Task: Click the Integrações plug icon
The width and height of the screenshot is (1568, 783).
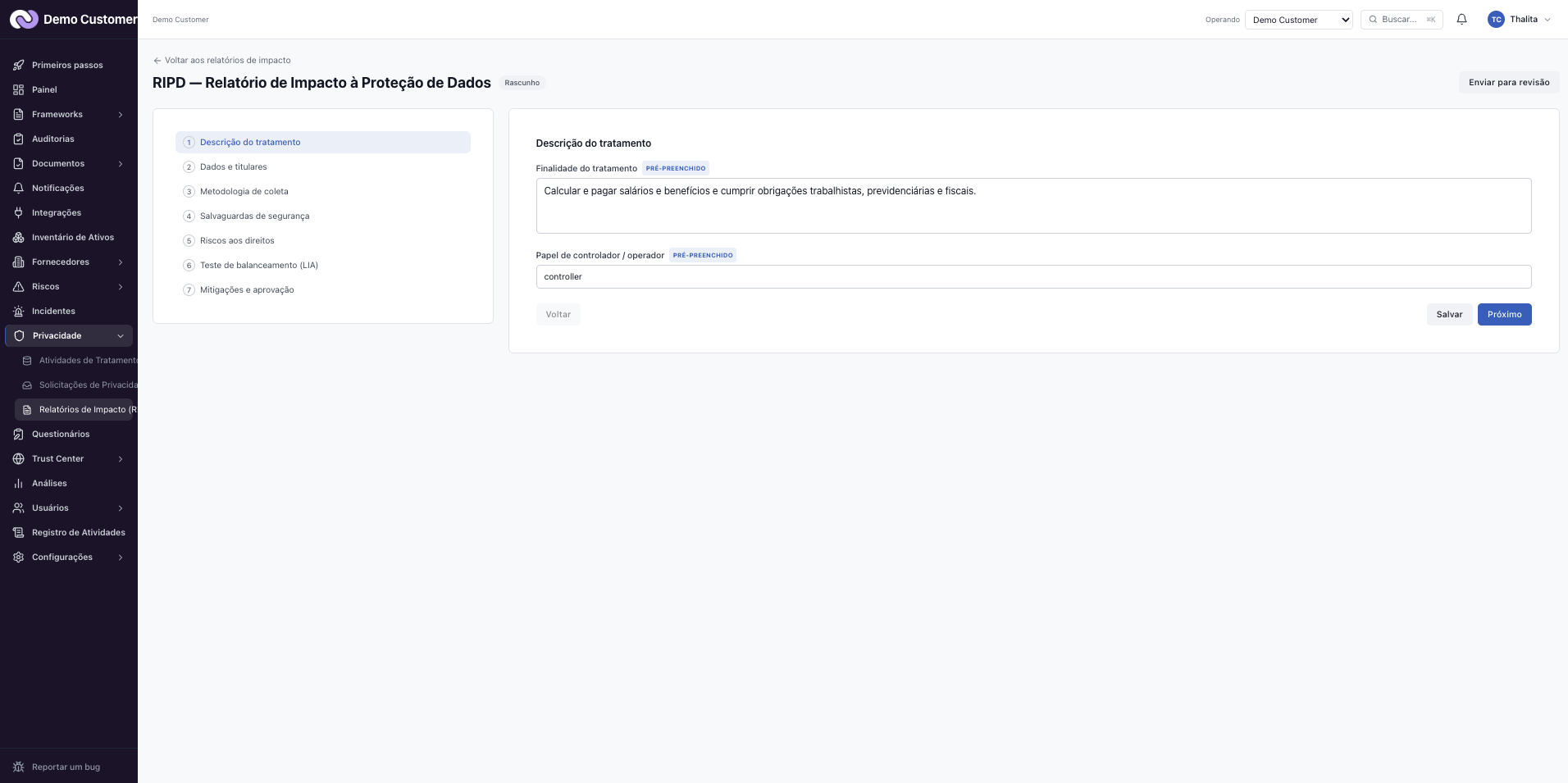Action: 19,212
